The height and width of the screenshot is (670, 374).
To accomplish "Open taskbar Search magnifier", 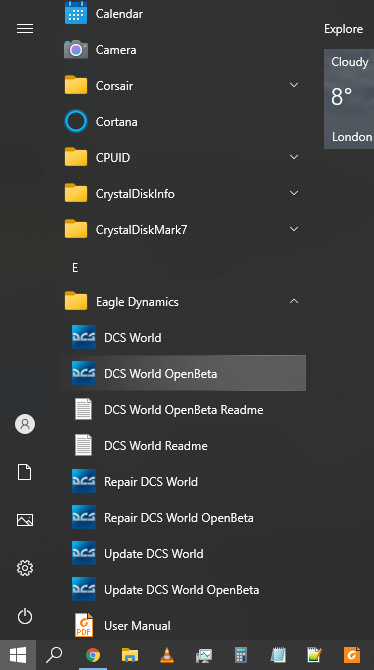I will (x=54, y=655).
